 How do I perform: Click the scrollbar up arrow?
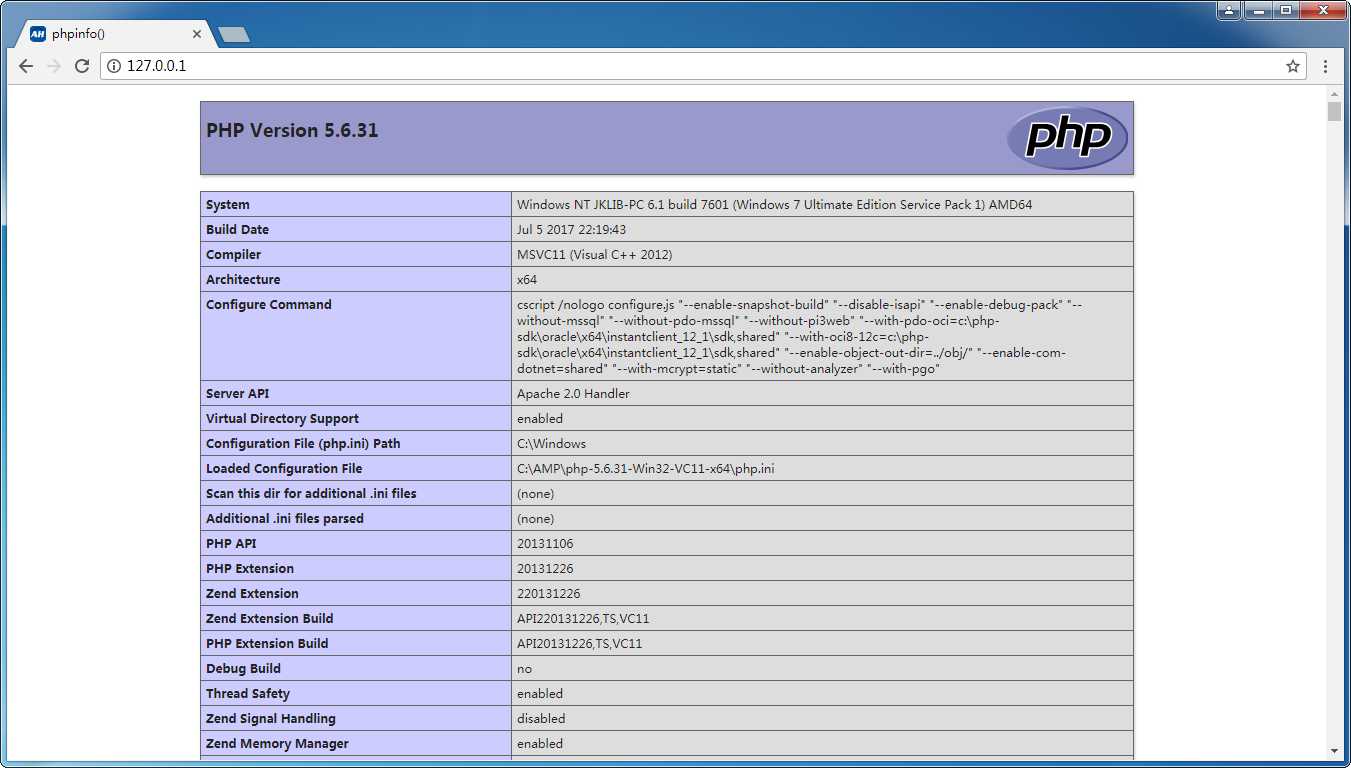(1334, 92)
